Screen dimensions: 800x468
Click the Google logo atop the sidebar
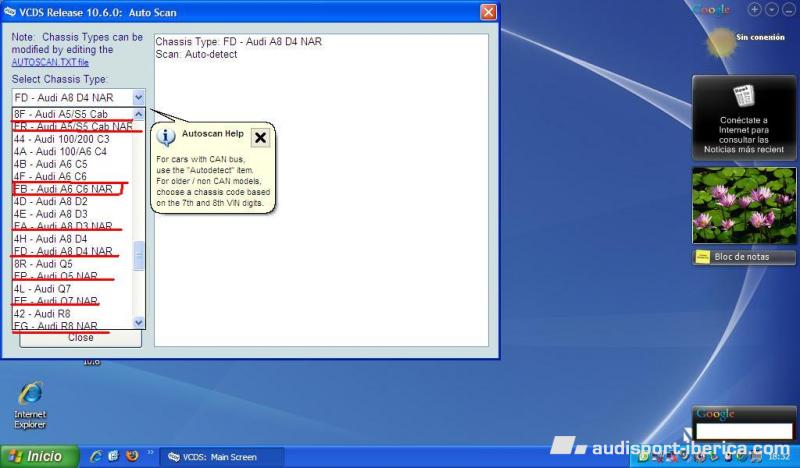pos(711,10)
